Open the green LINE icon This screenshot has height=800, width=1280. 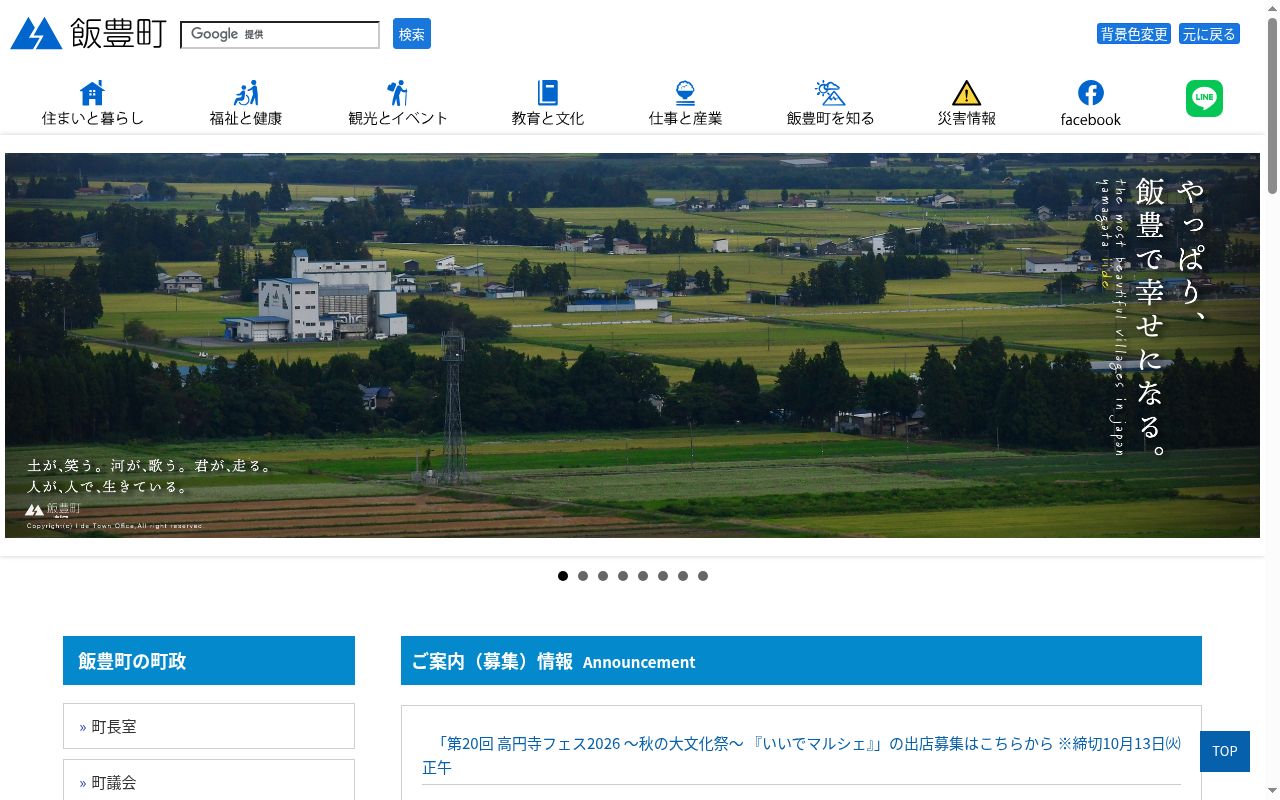click(1204, 98)
